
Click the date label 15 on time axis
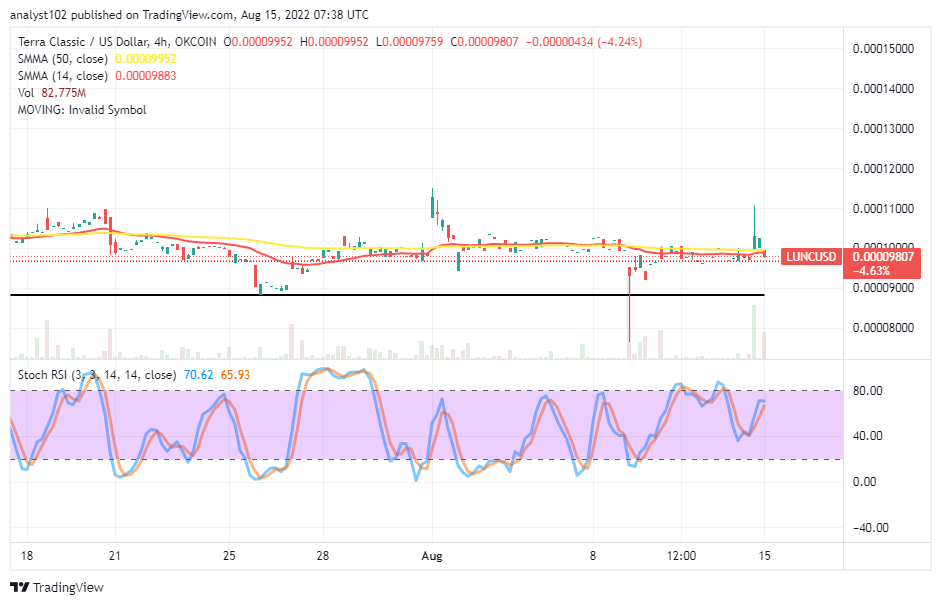pos(764,556)
